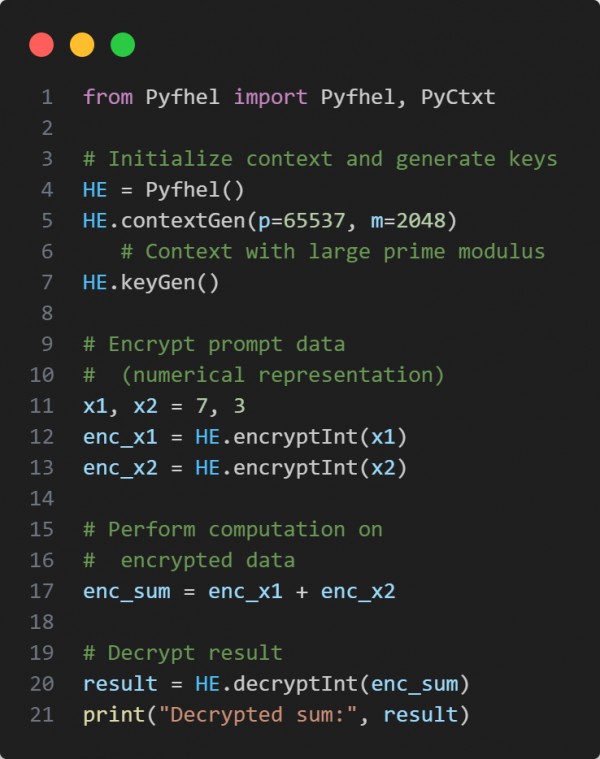This screenshot has width=600, height=759.
Task: Click the "Decrypted sum:" string literal
Action: (257, 714)
